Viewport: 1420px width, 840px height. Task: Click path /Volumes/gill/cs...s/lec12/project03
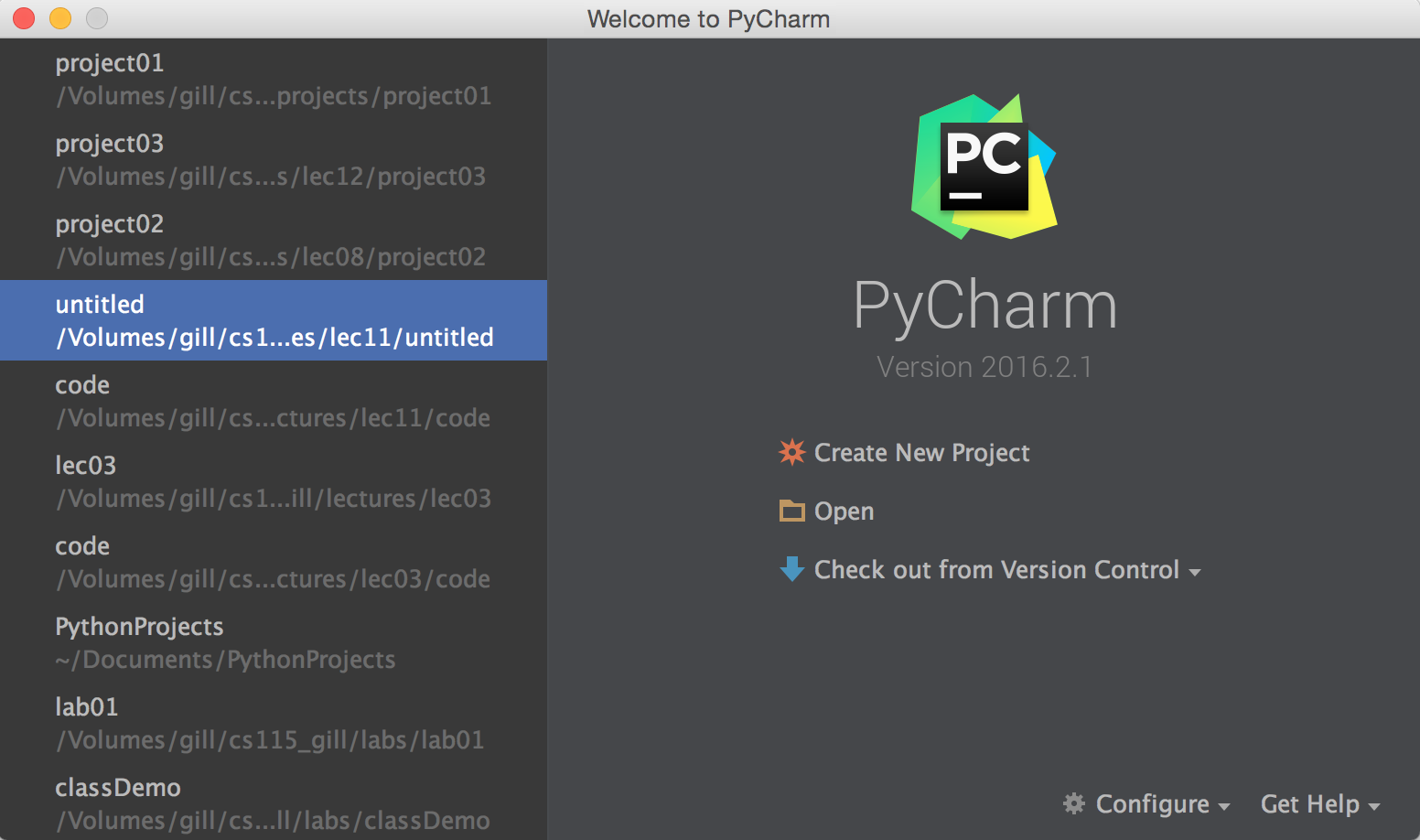(x=271, y=177)
